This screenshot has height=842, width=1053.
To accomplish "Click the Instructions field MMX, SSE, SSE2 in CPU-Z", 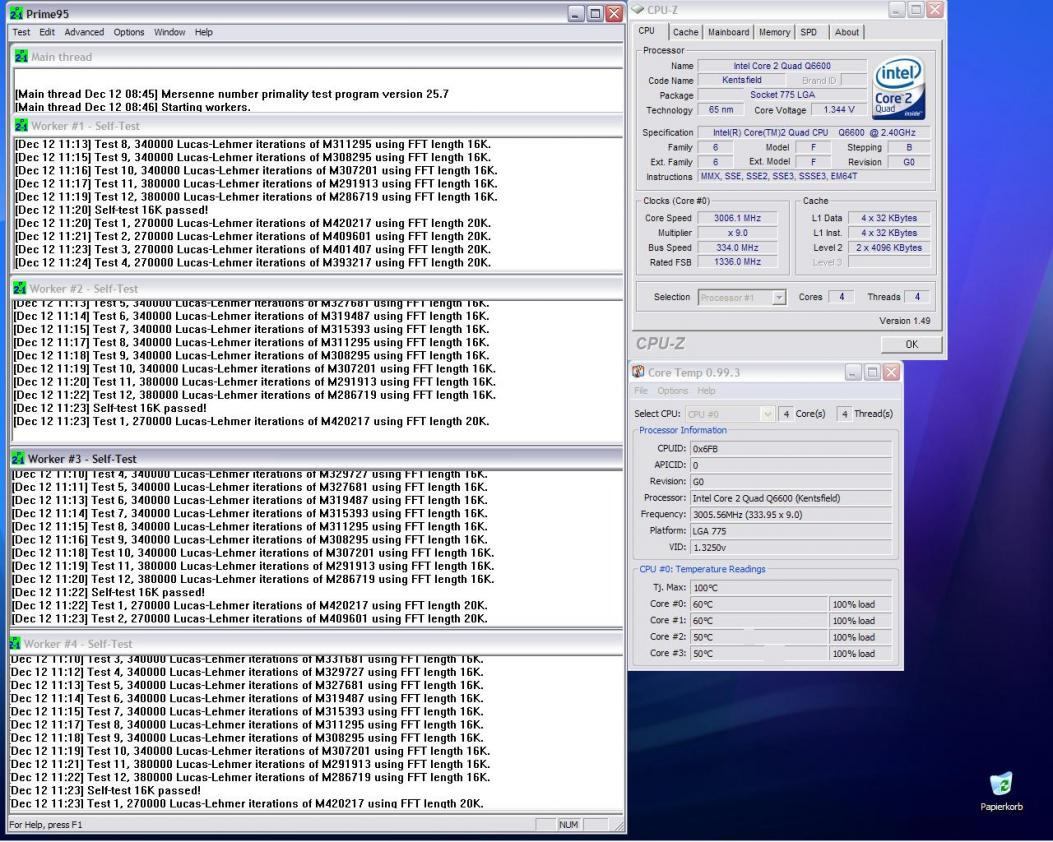I will point(814,176).
